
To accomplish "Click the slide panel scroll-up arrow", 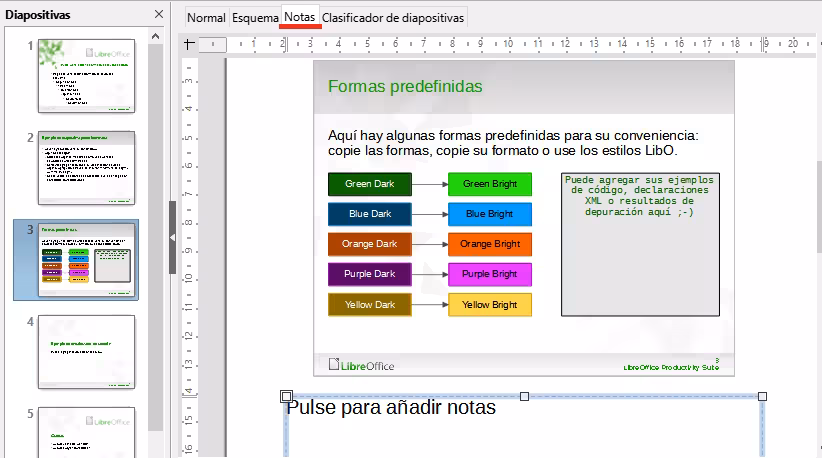I will (x=155, y=36).
